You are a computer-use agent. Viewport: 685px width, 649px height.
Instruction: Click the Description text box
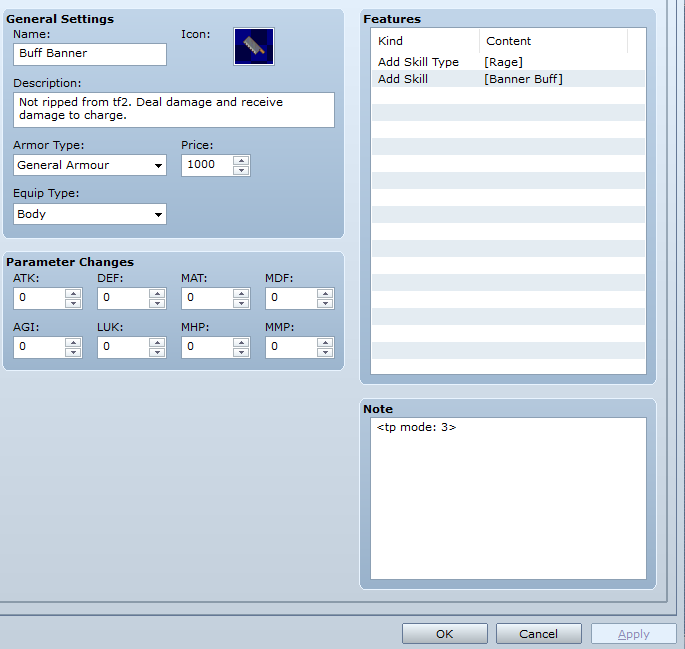(x=174, y=110)
